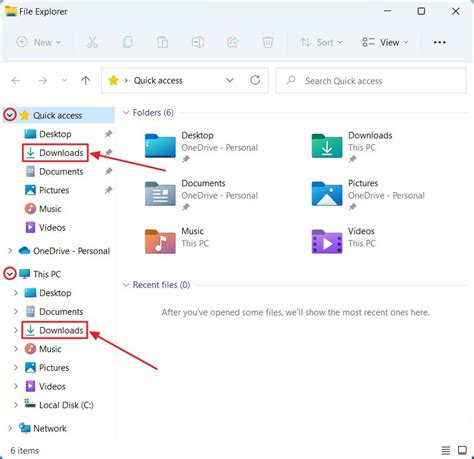474x459 pixels.
Task: Click the File Explorer title bar icon
Action: tap(11, 11)
